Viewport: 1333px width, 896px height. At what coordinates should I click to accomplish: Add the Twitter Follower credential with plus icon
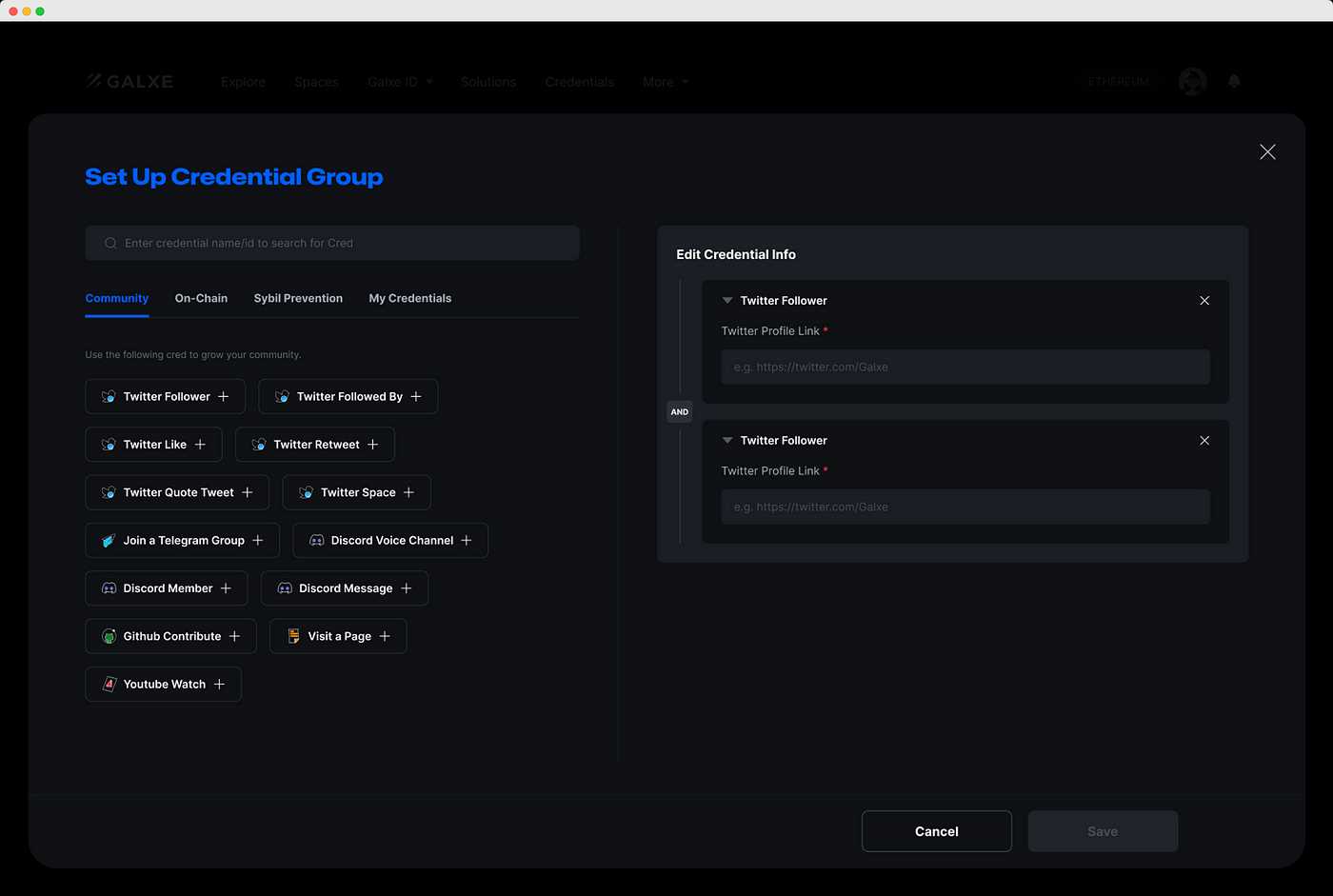224,396
